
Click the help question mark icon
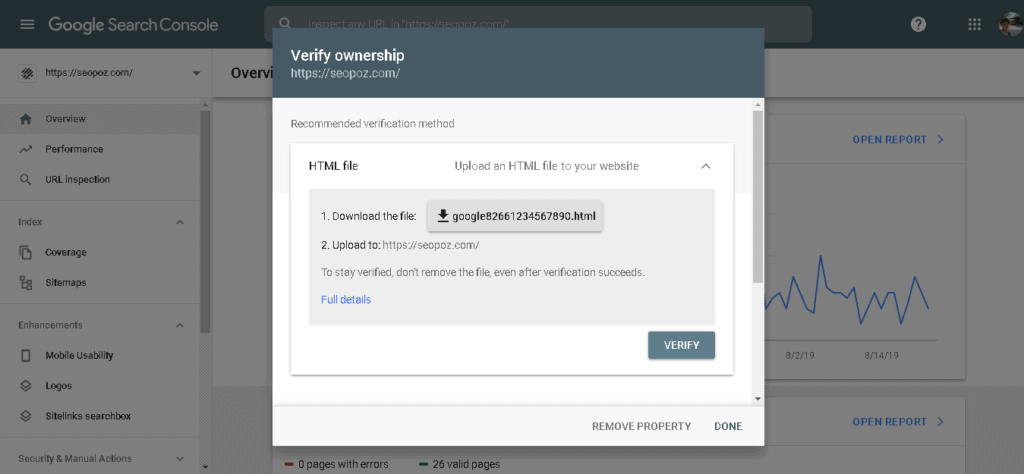918,25
